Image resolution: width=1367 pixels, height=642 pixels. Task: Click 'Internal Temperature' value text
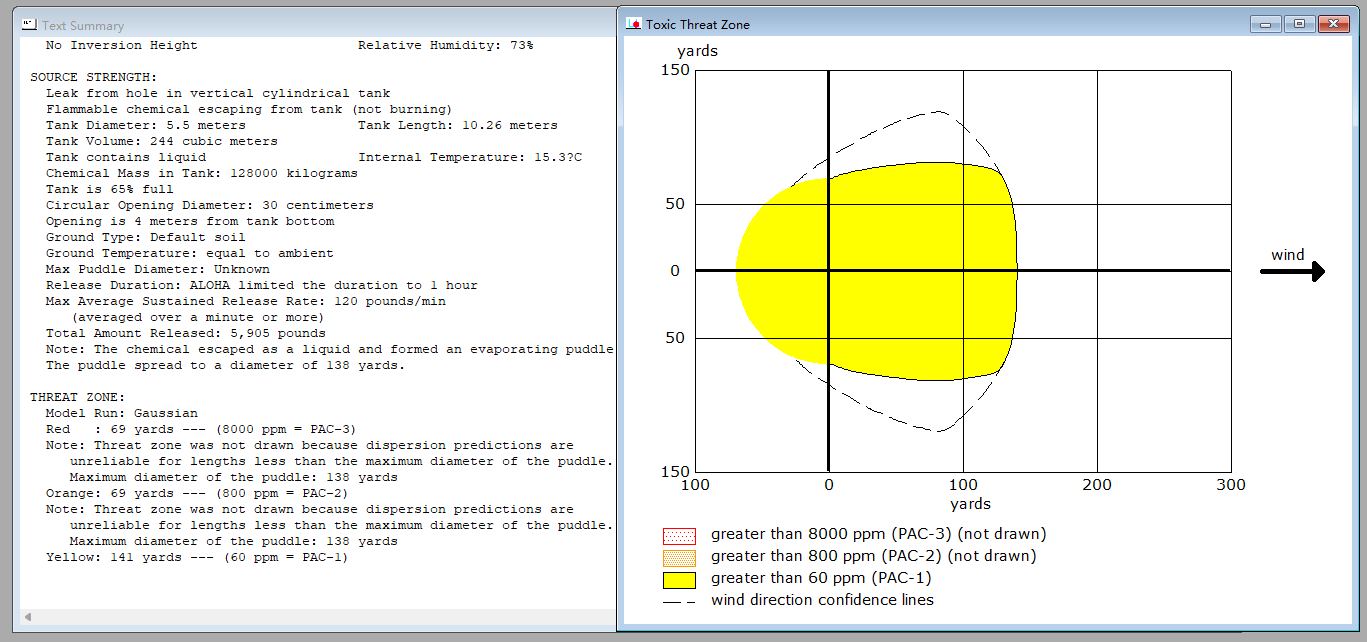click(x=470, y=157)
